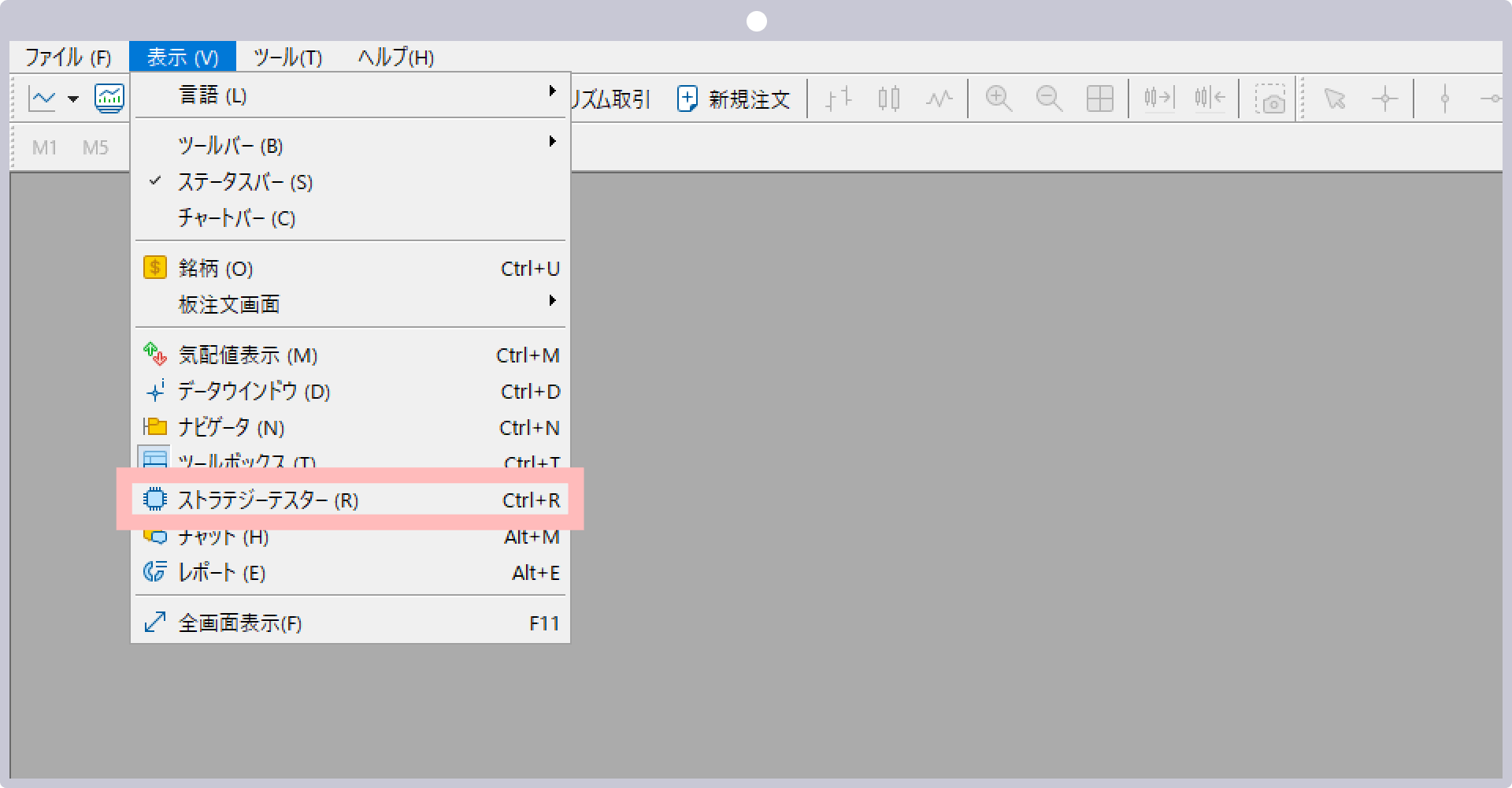Select the candlestick chart icon
Viewport: 1512px width, 788px height.
coord(889,99)
